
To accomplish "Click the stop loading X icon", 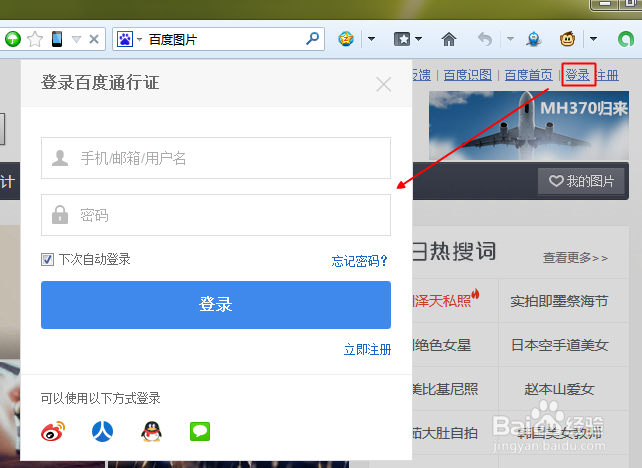I will 94,39.
